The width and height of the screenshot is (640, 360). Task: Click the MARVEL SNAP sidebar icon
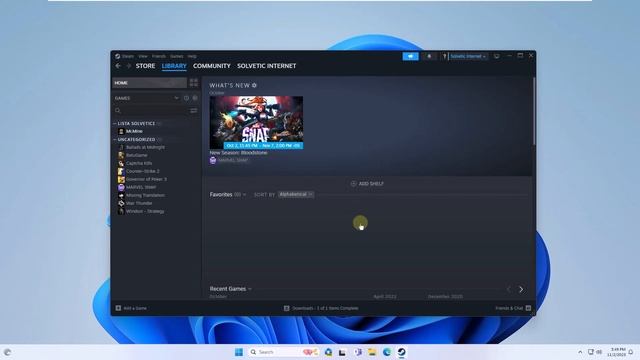pos(121,187)
